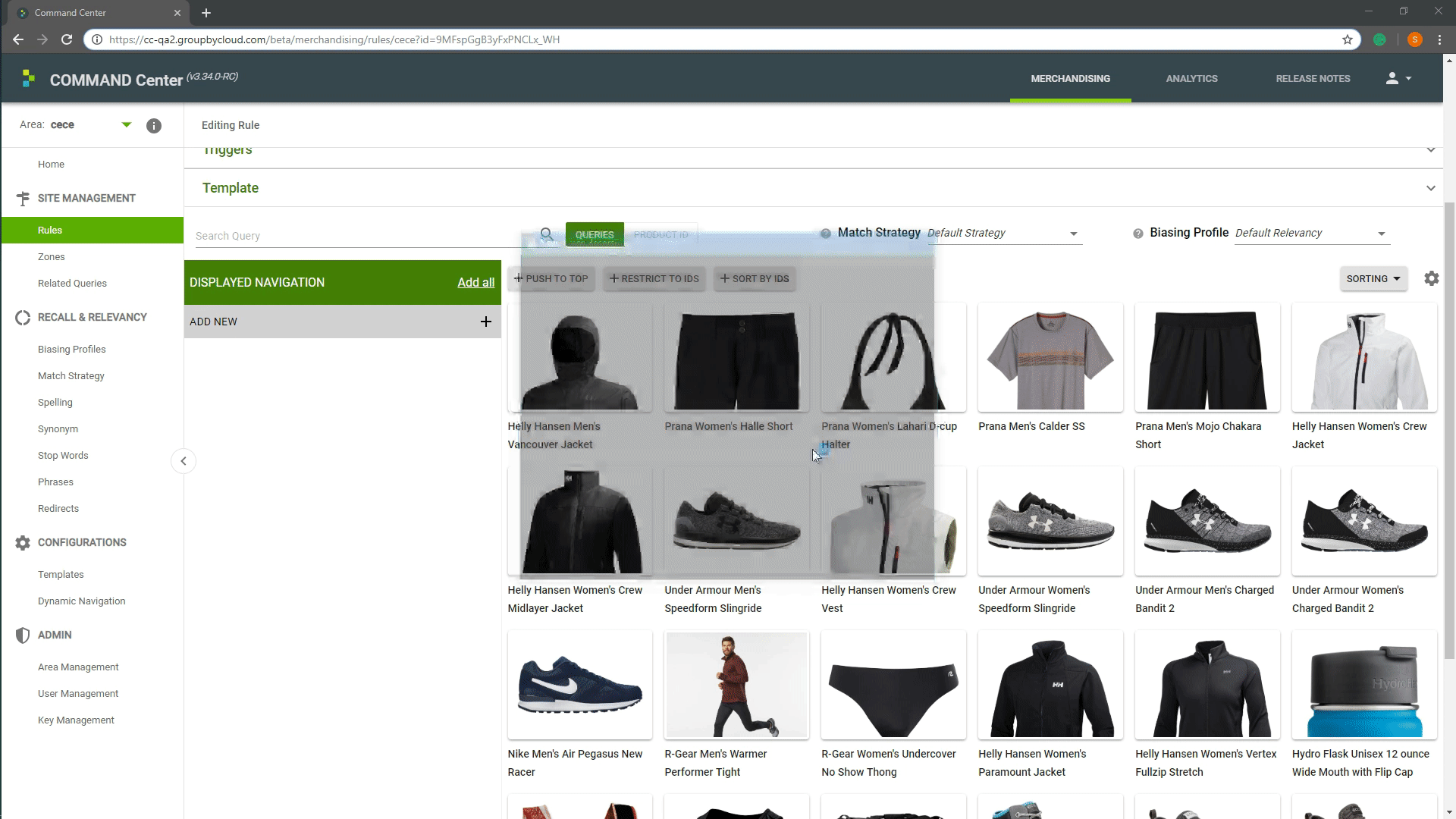This screenshot has height=819, width=1456.
Task: Select Rules in the sidebar
Action: tap(92, 231)
